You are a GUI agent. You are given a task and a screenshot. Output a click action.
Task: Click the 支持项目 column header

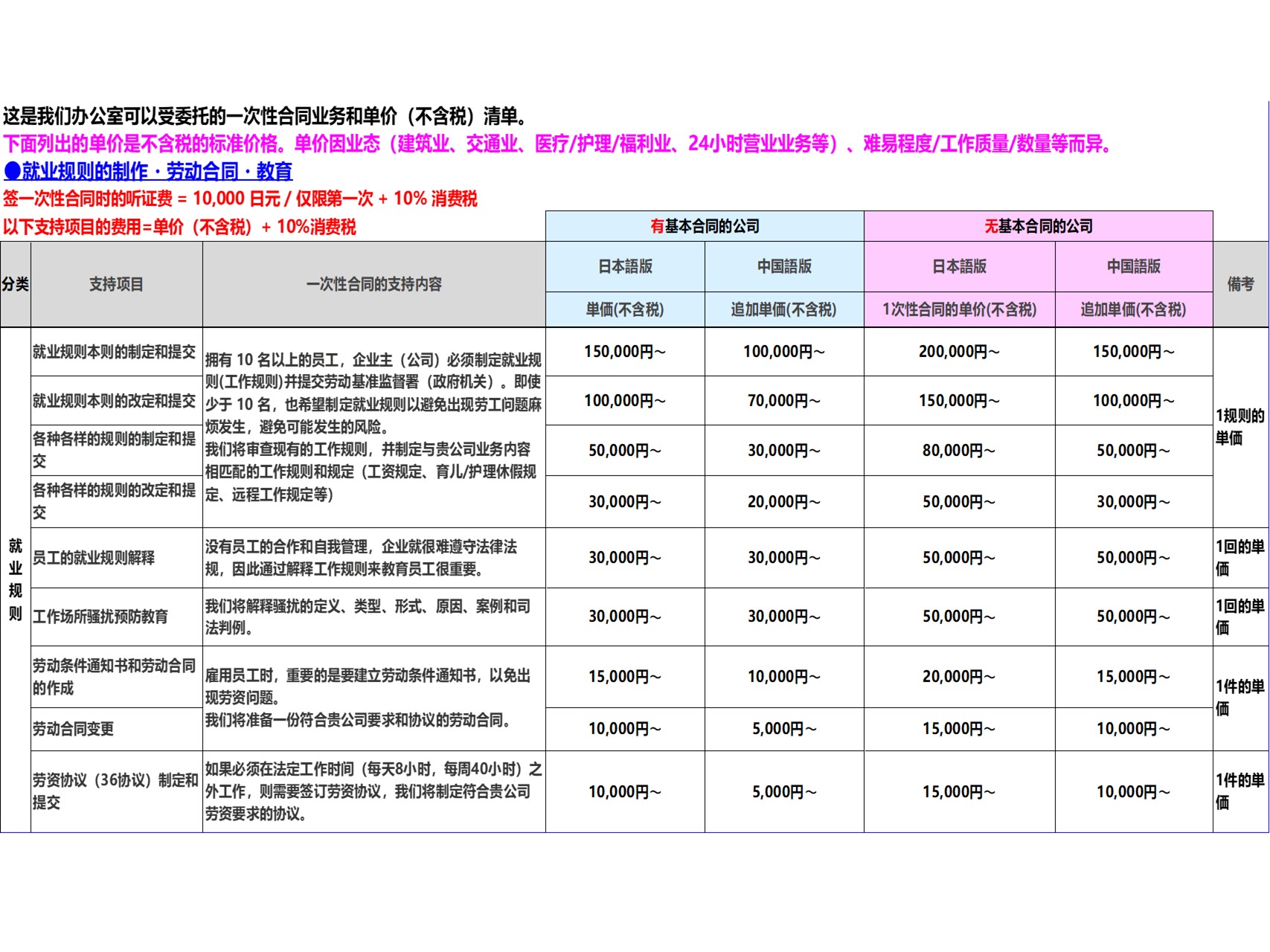pyautogui.click(x=116, y=284)
